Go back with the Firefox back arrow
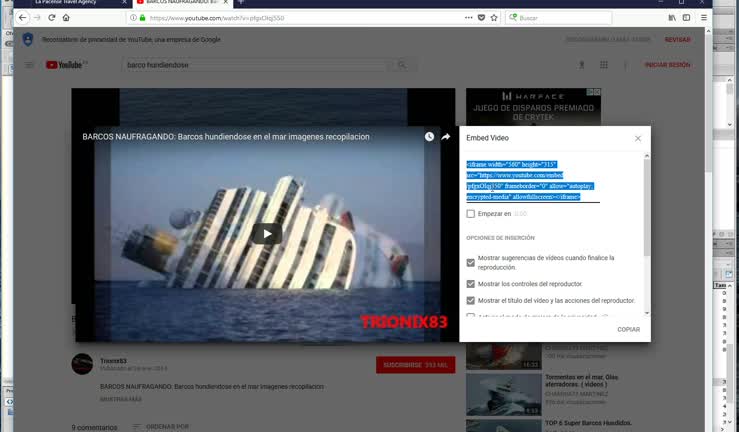The height and width of the screenshot is (432, 739). [x=22, y=17]
